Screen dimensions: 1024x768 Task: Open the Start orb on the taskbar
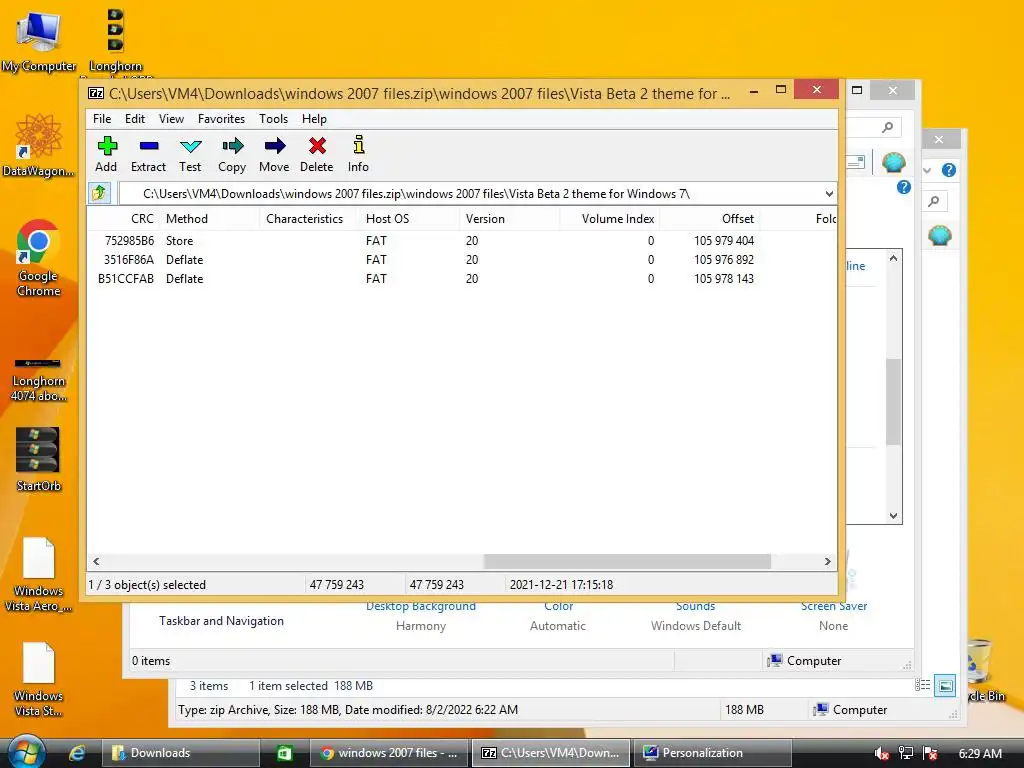(x=25, y=752)
